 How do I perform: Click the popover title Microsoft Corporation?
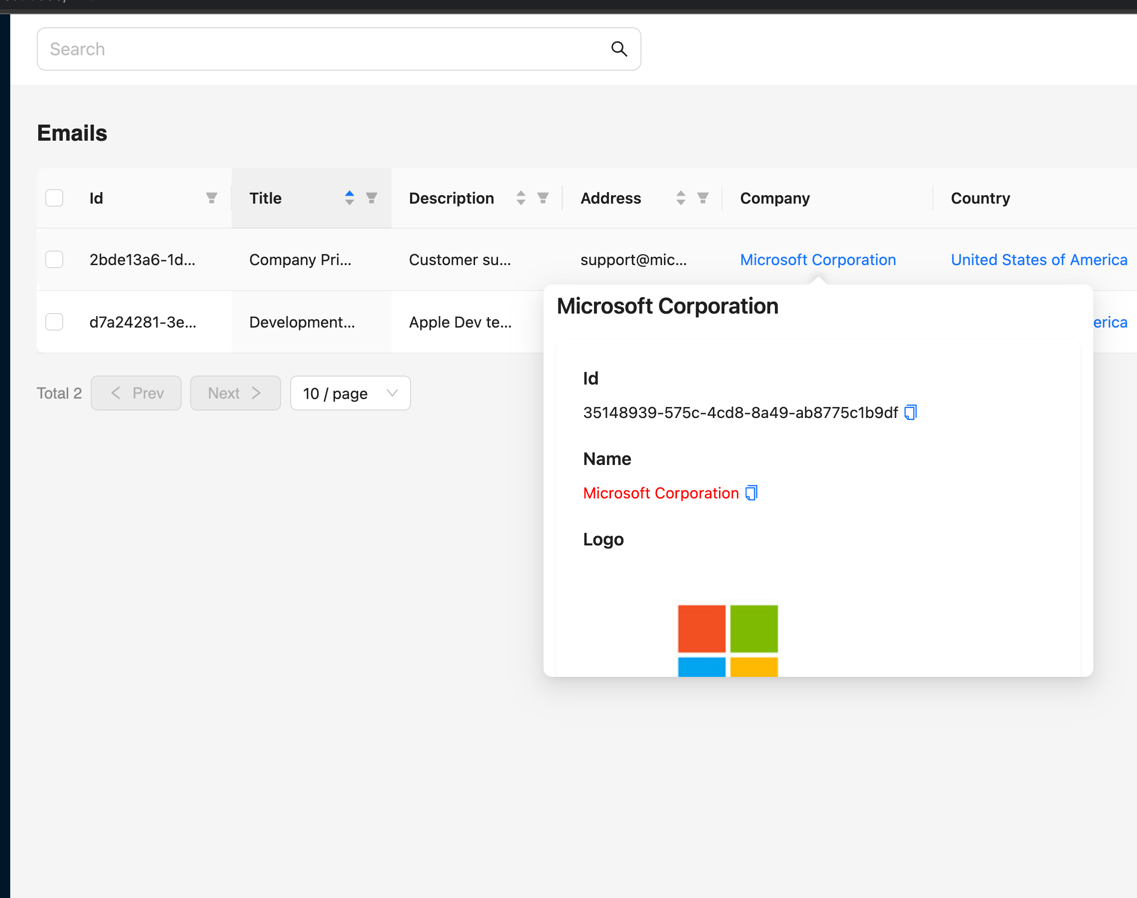667,306
